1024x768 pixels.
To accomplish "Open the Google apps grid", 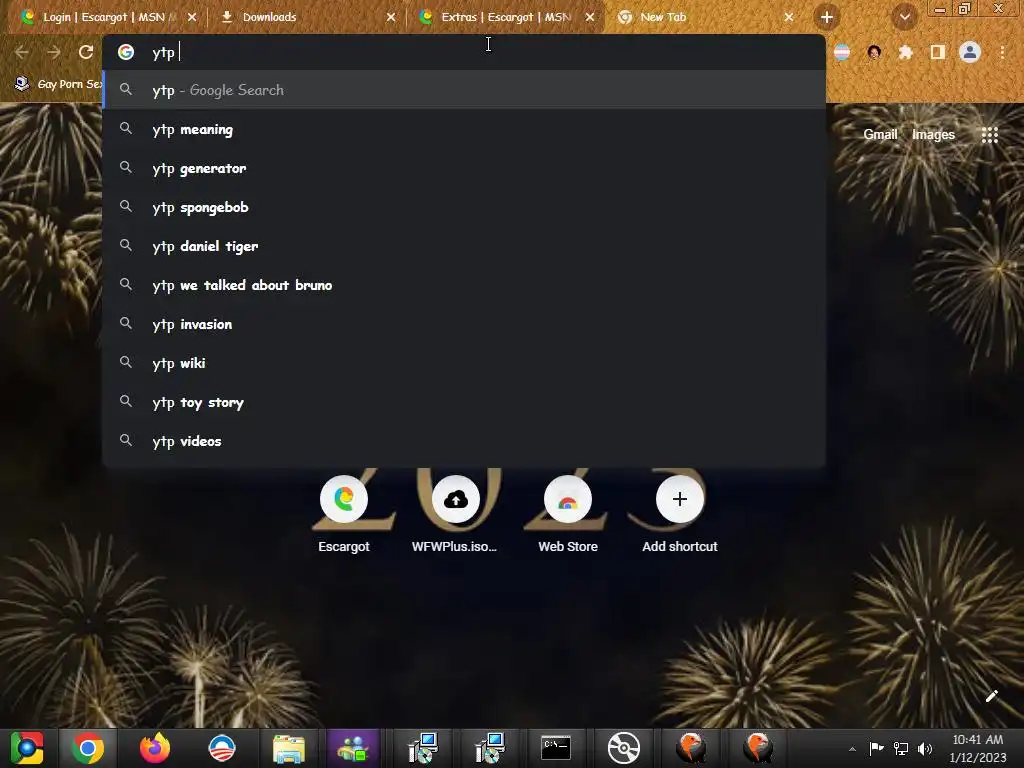I will [989, 135].
